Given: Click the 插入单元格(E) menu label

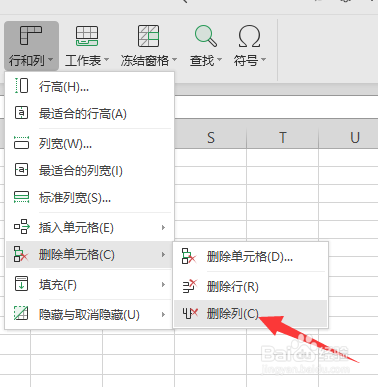Looking at the screenshot, I should click(x=76, y=228).
